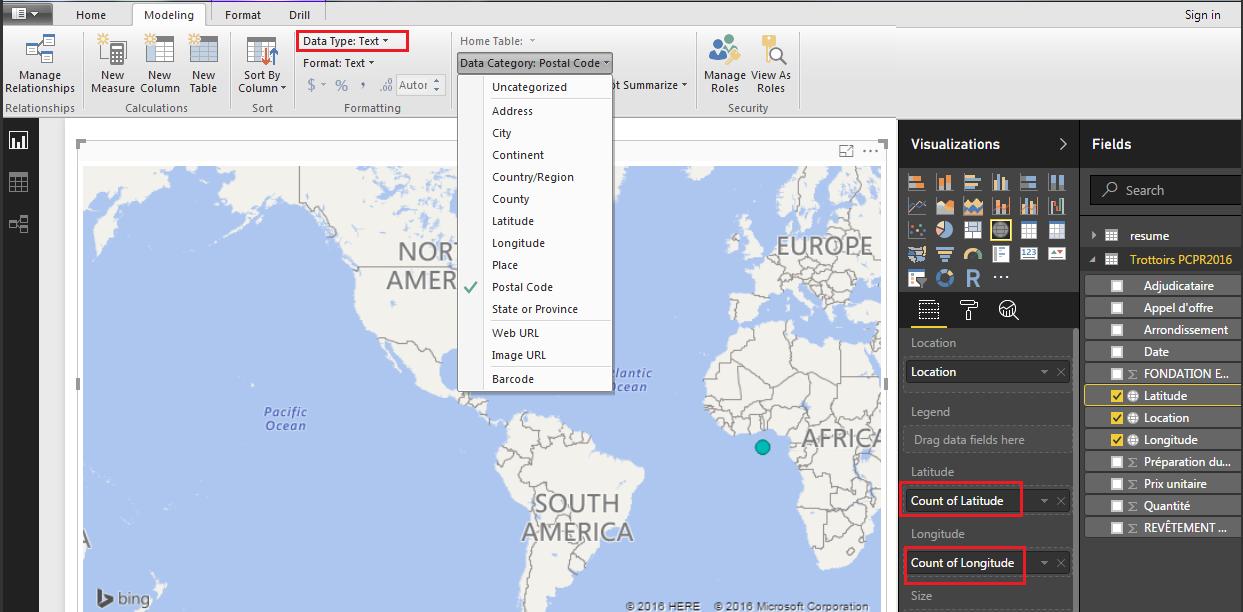
Task: Choose the gauge visualization
Action: point(972,254)
